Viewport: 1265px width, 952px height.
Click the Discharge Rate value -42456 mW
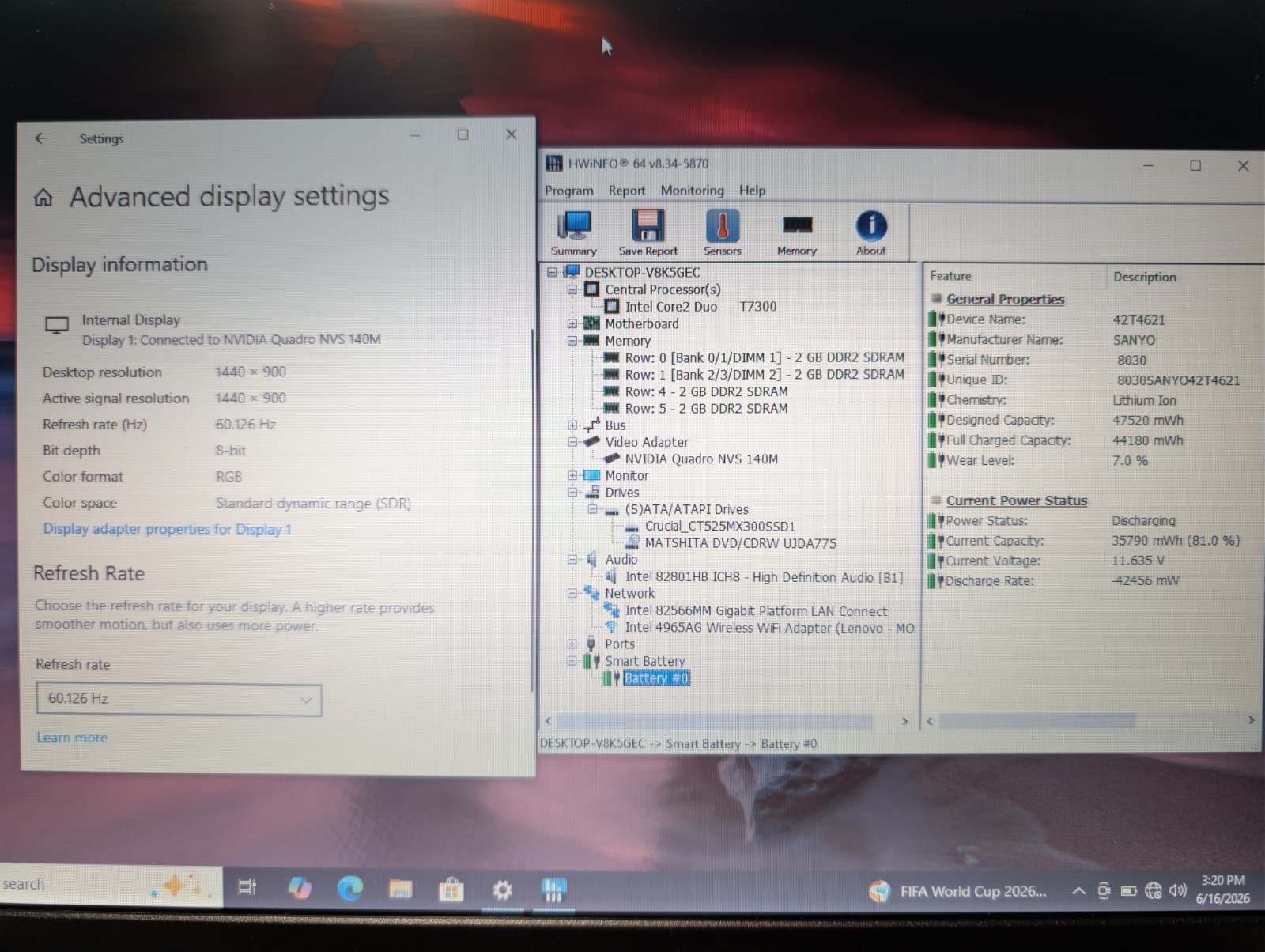click(1145, 580)
